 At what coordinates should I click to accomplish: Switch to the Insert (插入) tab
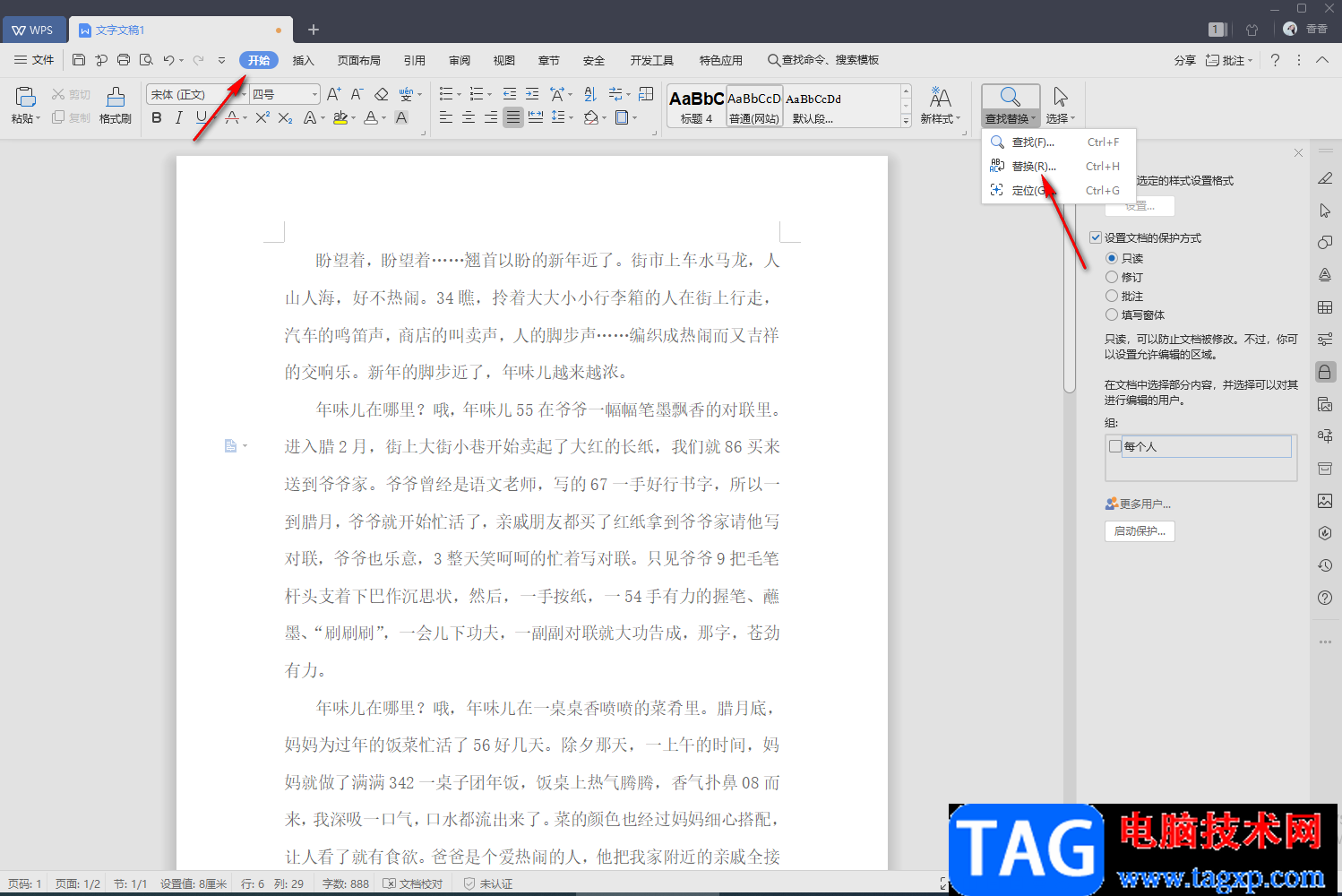pyautogui.click(x=304, y=60)
